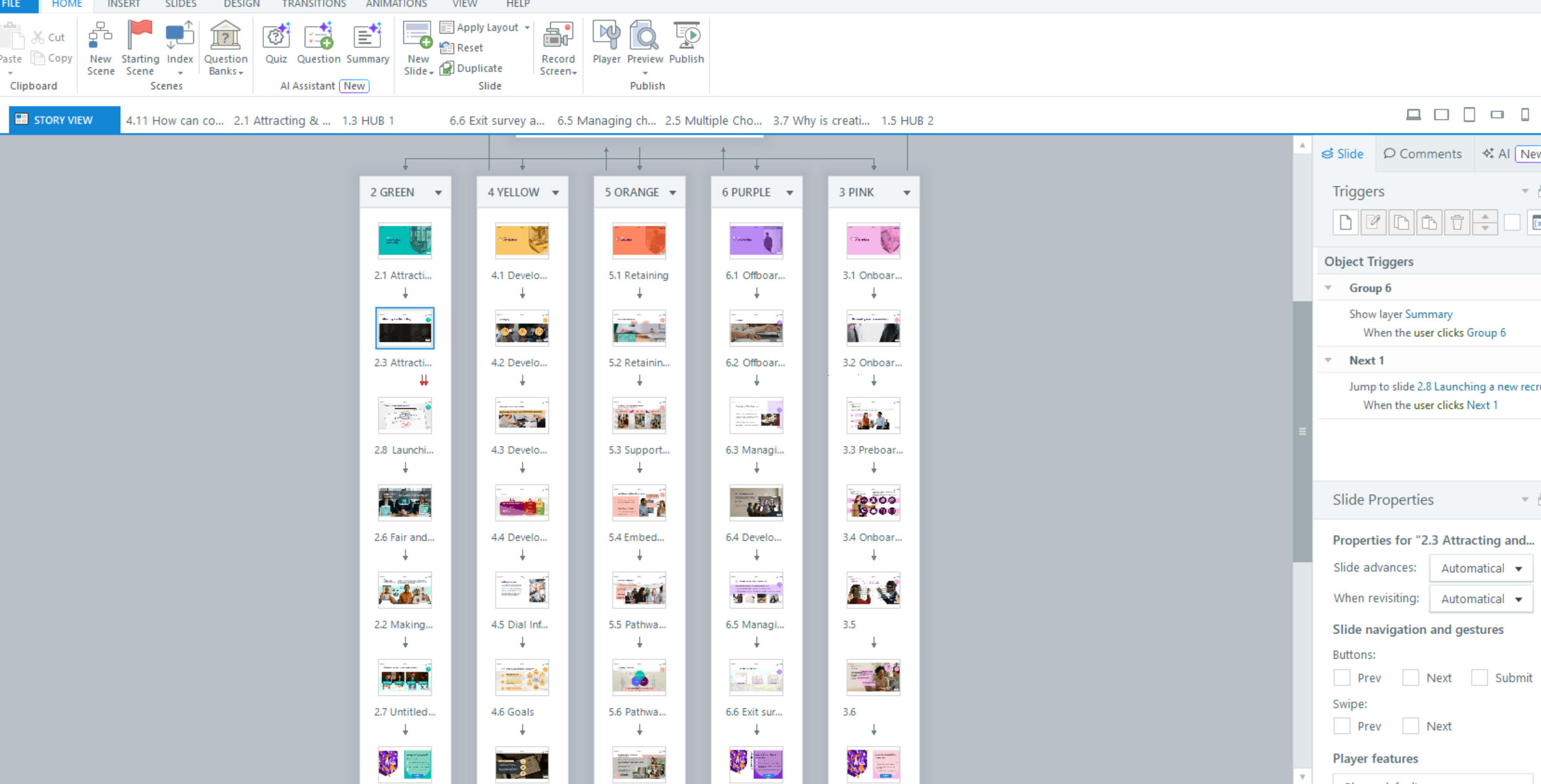
Task: Click the delete trigger trash icon
Action: click(x=1457, y=222)
